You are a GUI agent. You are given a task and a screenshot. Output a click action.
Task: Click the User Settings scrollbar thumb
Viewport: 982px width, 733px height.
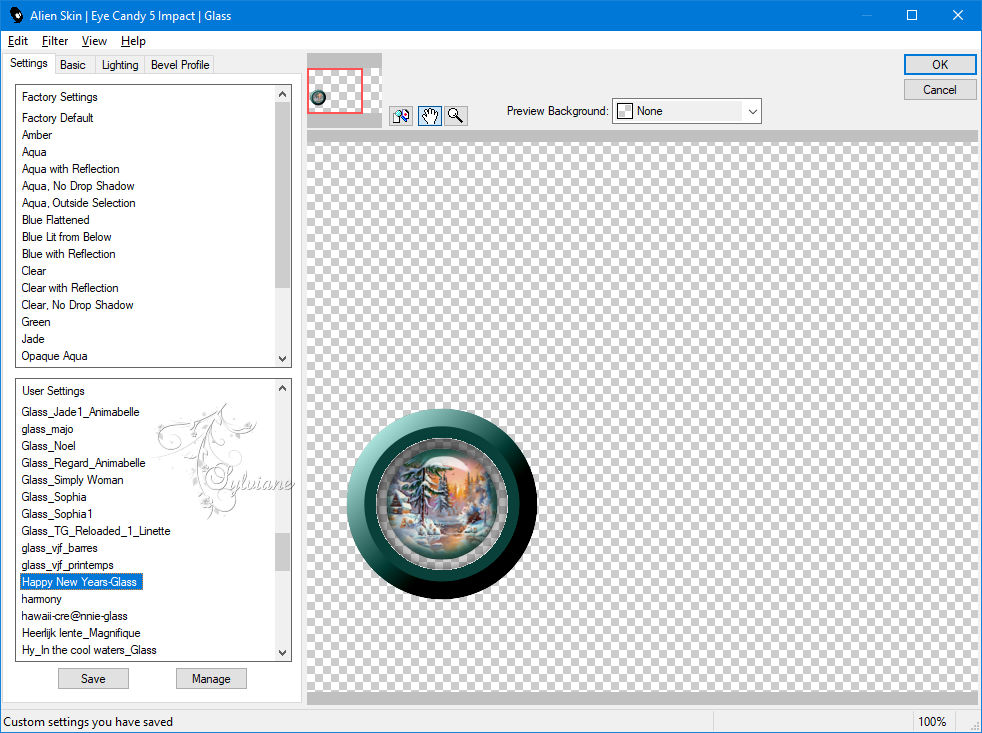(282, 552)
